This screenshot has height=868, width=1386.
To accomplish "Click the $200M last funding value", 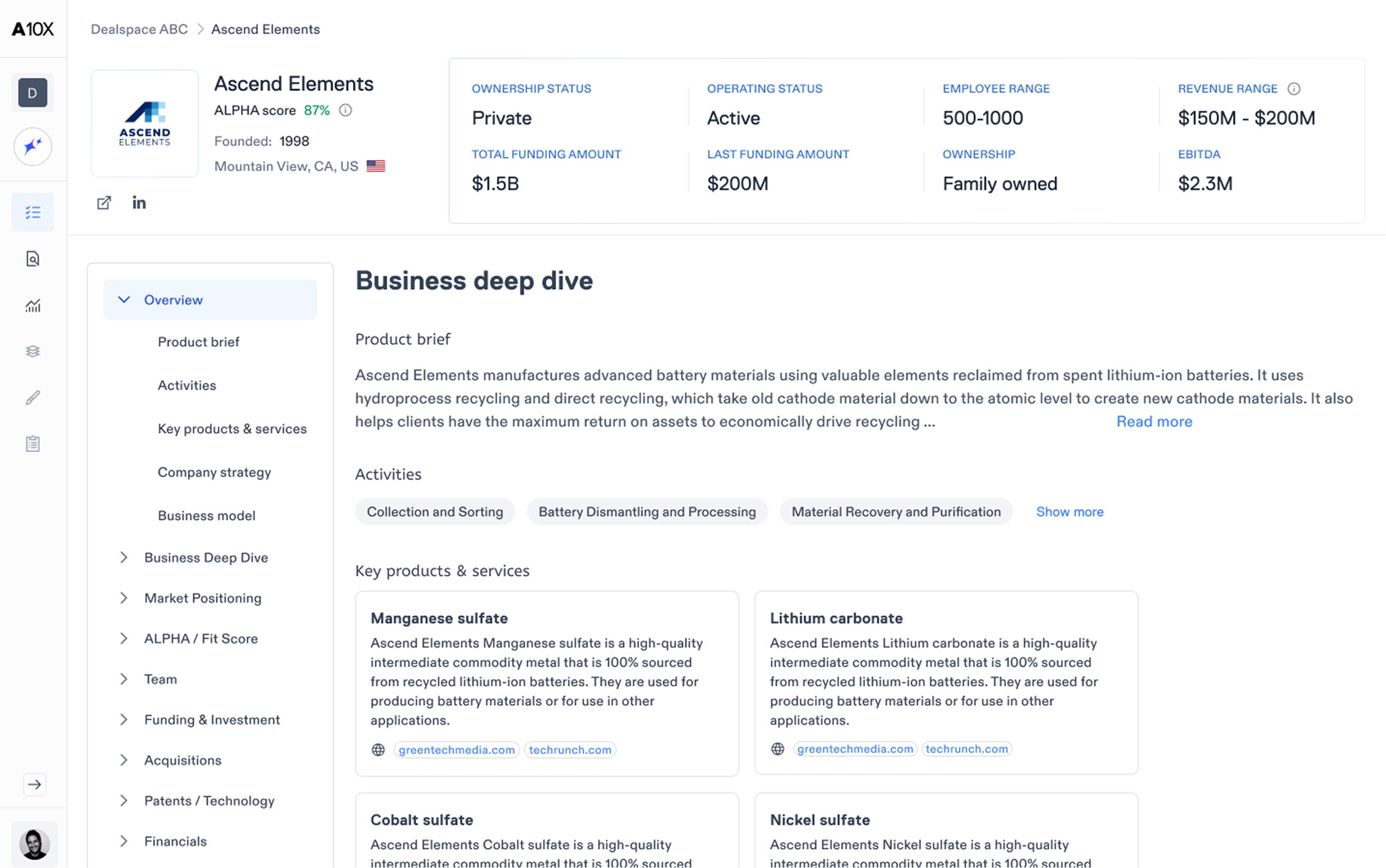I will 737,184.
